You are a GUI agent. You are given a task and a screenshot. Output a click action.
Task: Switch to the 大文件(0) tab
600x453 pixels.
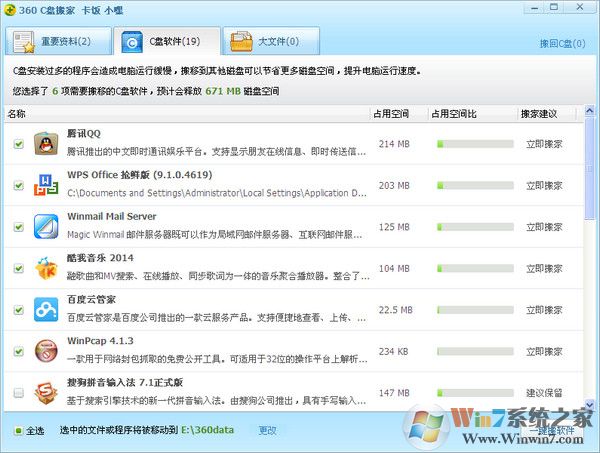pos(271,41)
